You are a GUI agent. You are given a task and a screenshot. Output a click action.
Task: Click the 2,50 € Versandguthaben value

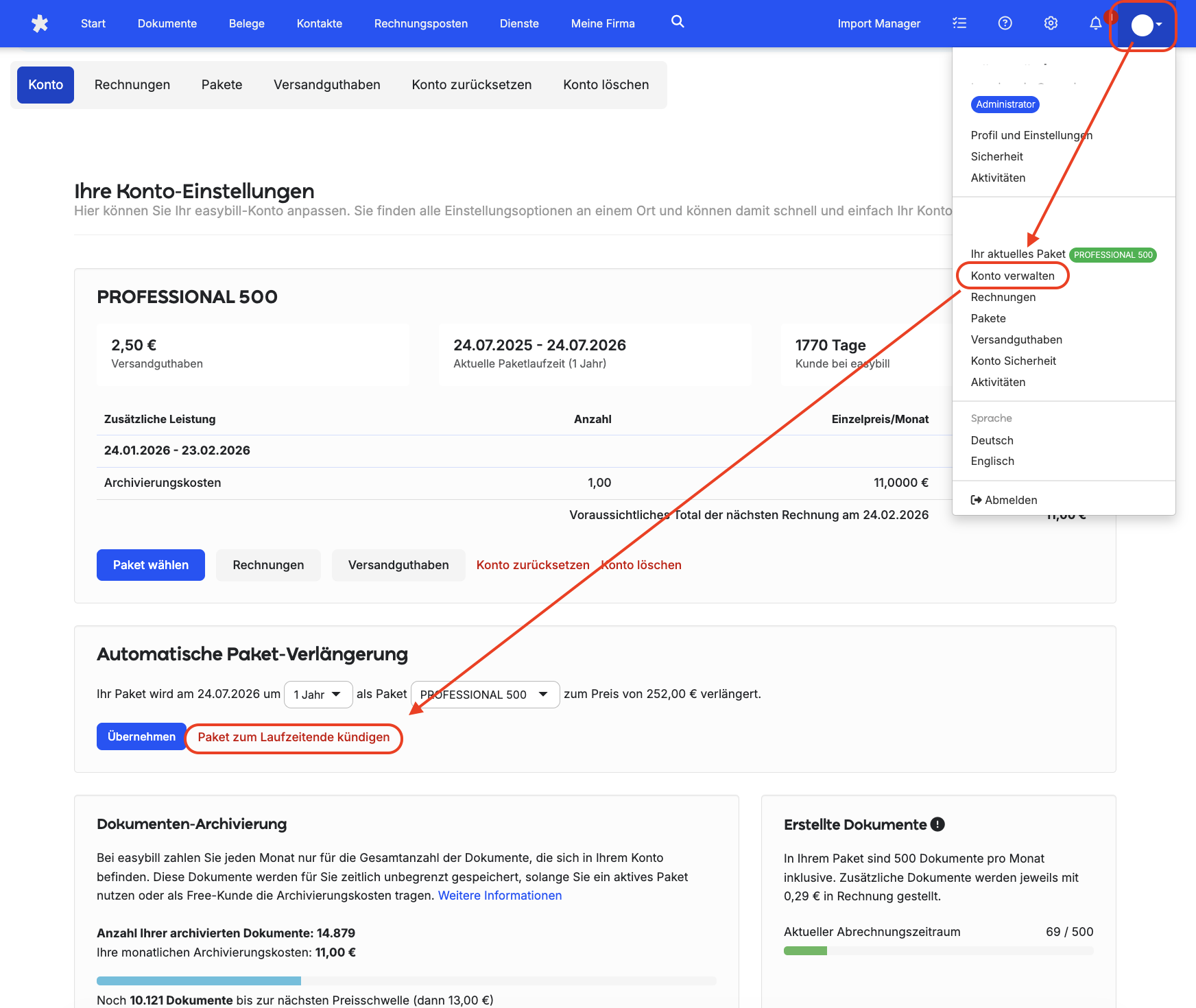tap(134, 345)
